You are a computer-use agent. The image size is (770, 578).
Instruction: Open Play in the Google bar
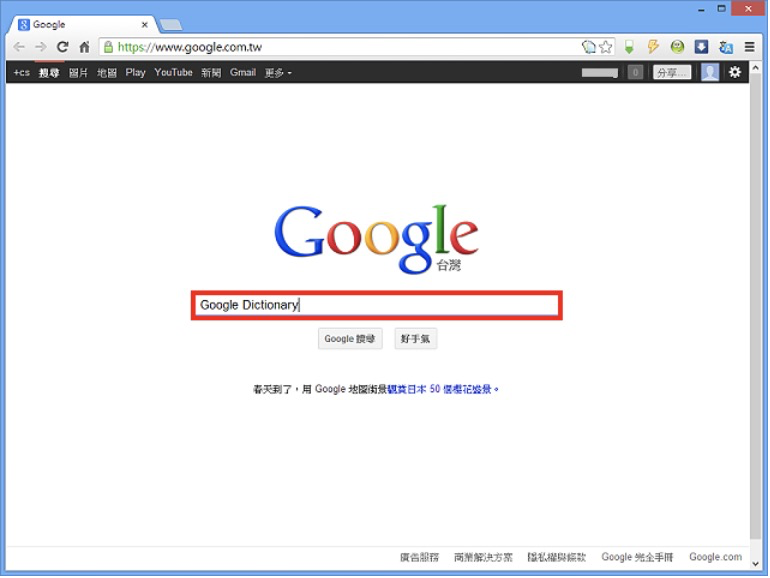[x=136, y=73]
